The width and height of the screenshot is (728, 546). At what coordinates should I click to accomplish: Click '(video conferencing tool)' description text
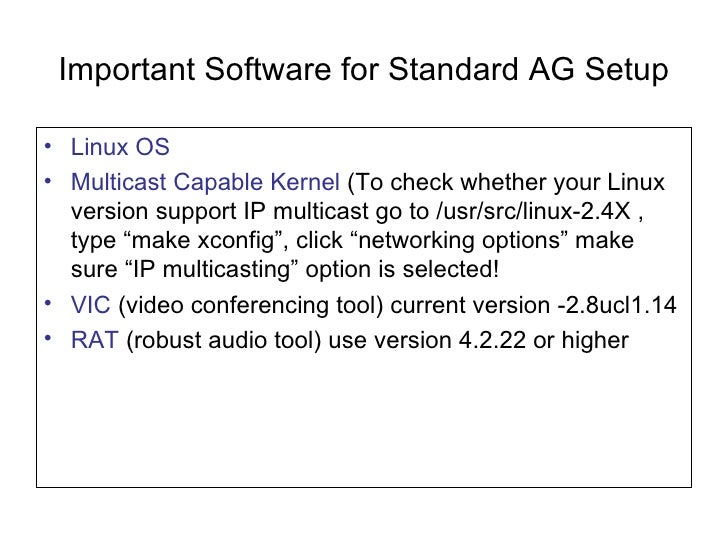(251, 306)
